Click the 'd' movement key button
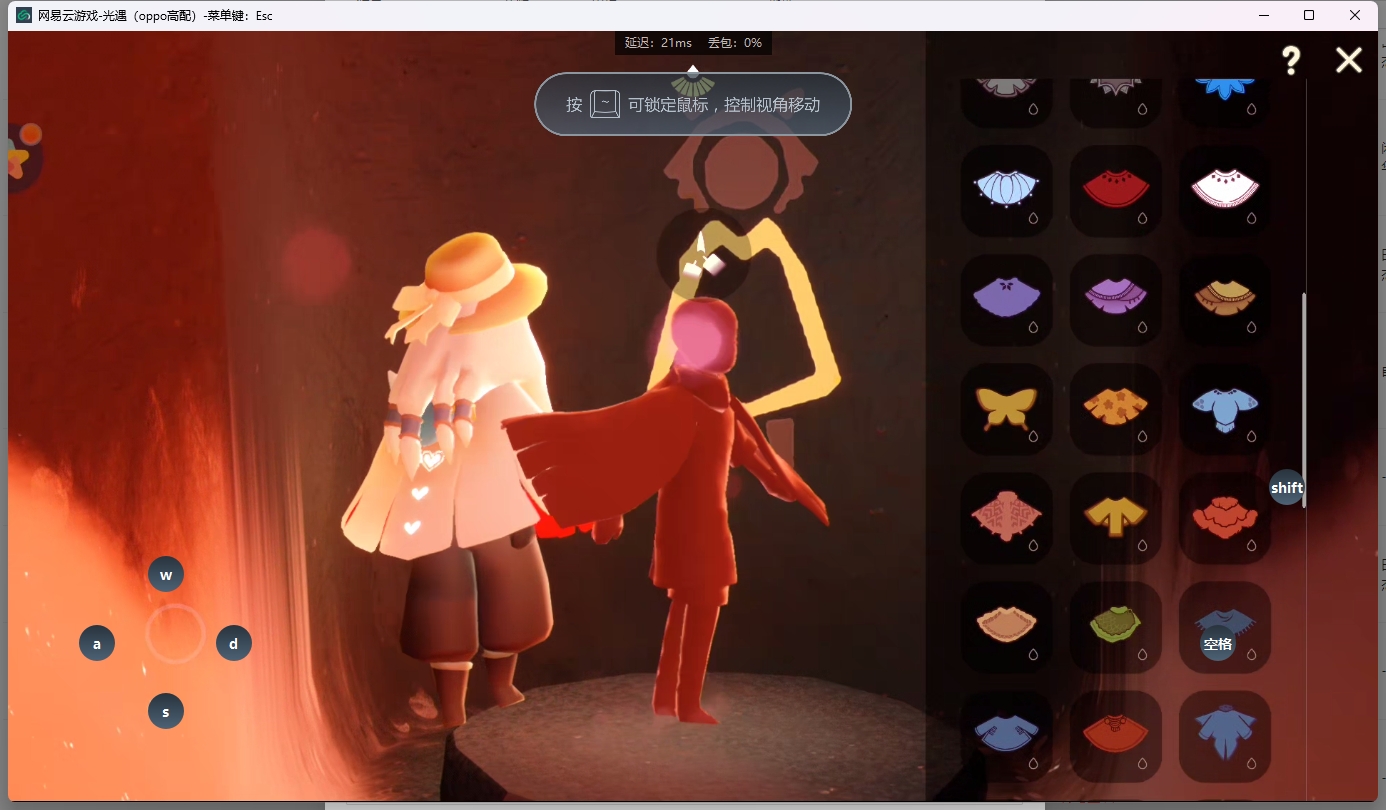 click(x=234, y=643)
